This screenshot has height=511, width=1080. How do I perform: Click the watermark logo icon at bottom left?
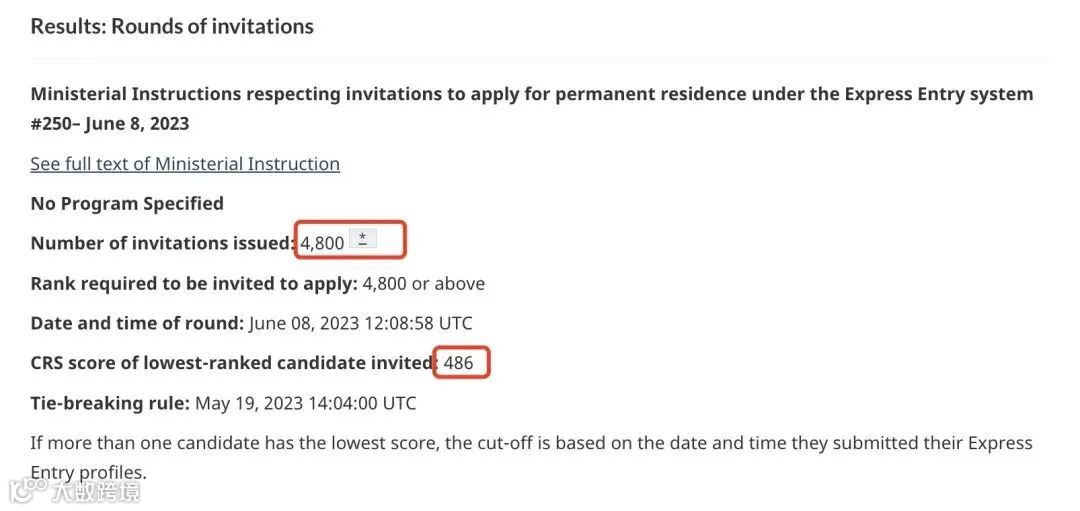[28, 490]
